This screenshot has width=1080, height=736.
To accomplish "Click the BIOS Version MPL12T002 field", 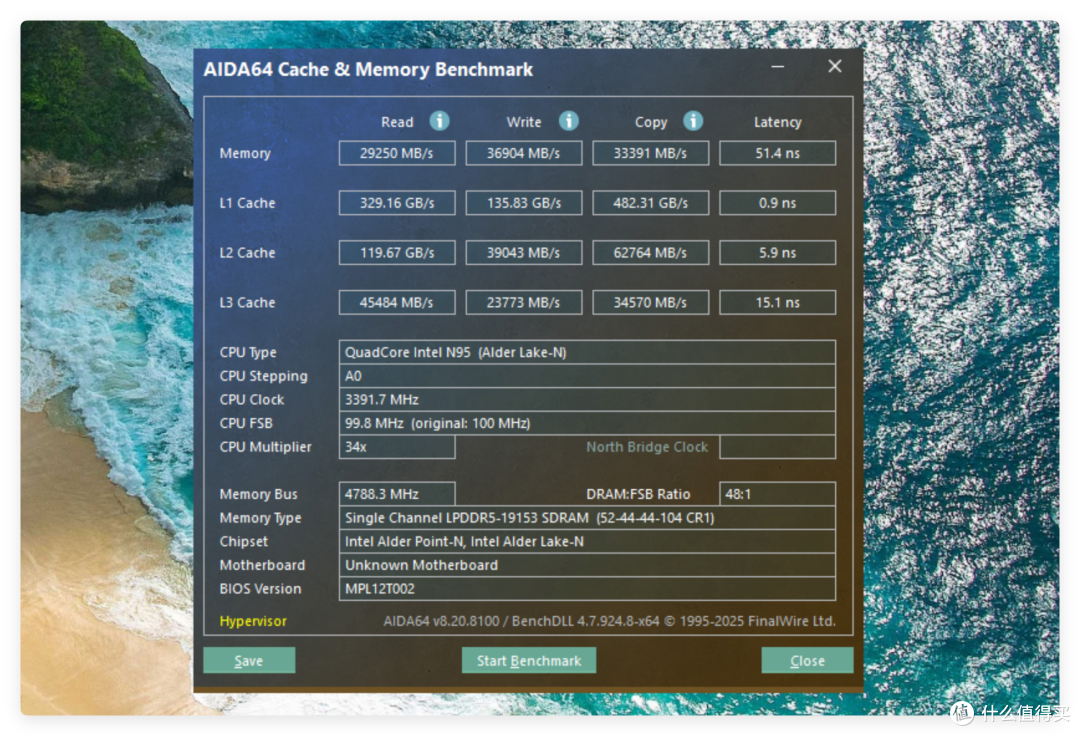I will (587, 589).
